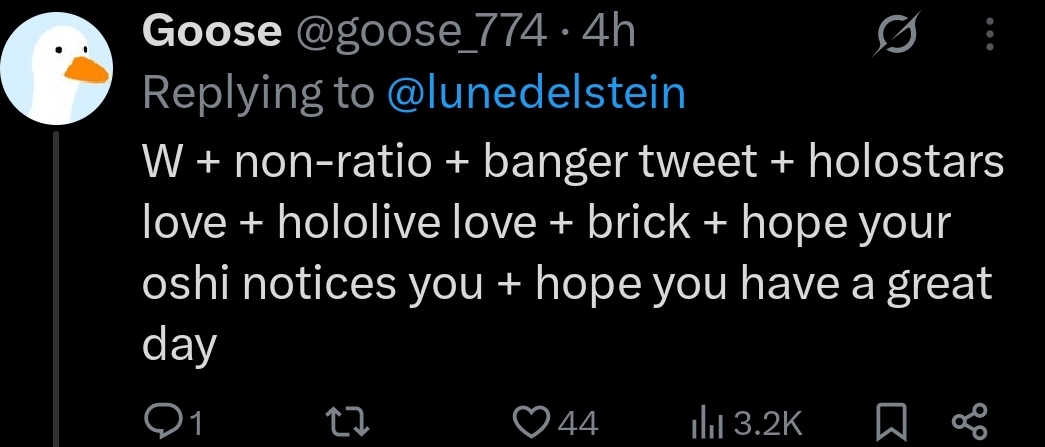Open the @lunedelstein mention link
The height and width of the screenshot is (447, 1045).
coord(536,93)
